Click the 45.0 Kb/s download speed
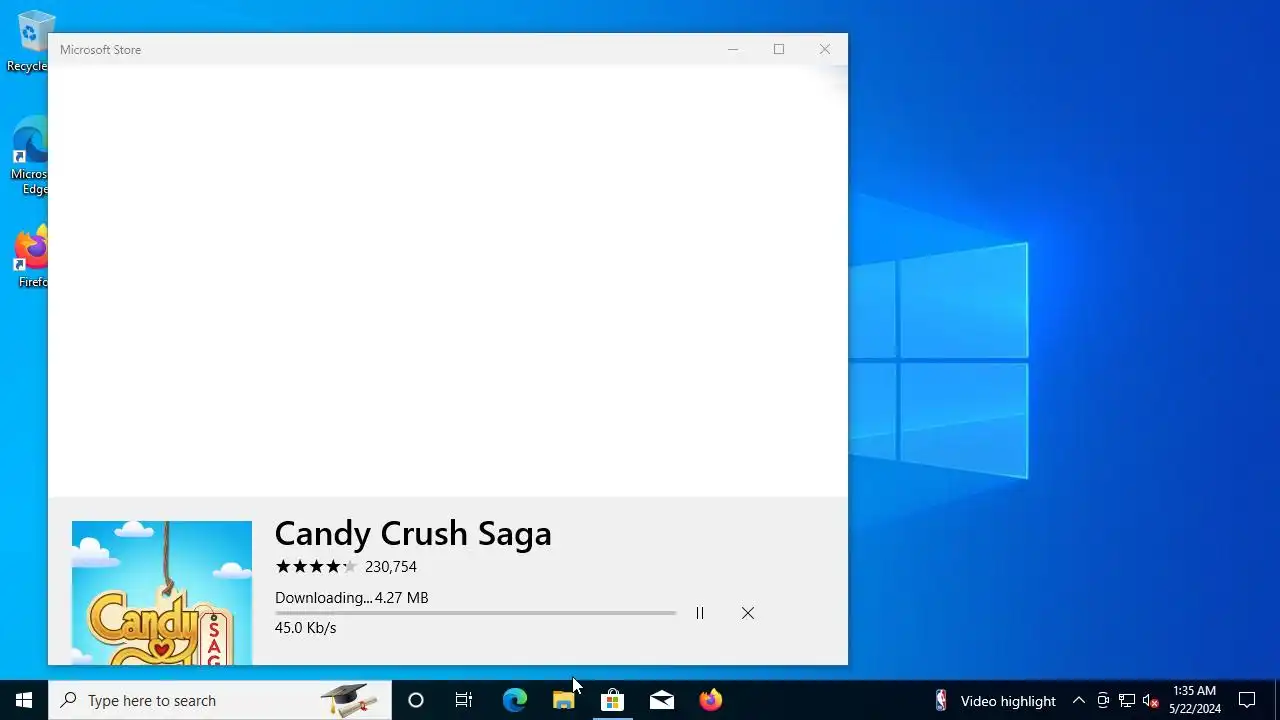 click(x=306, y=628)
